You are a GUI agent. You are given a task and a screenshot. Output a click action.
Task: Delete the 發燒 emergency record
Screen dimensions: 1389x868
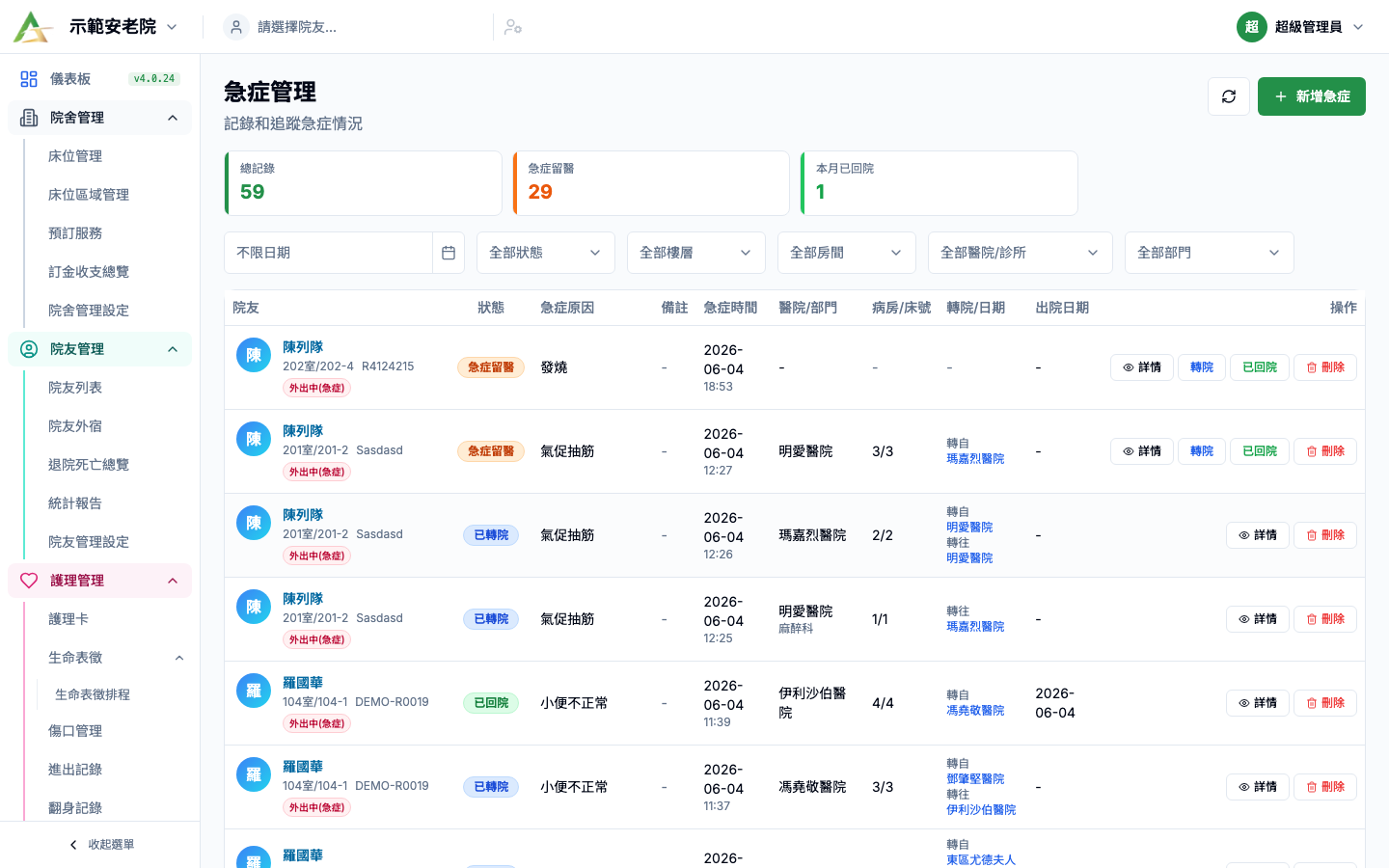click(1325, 367)
